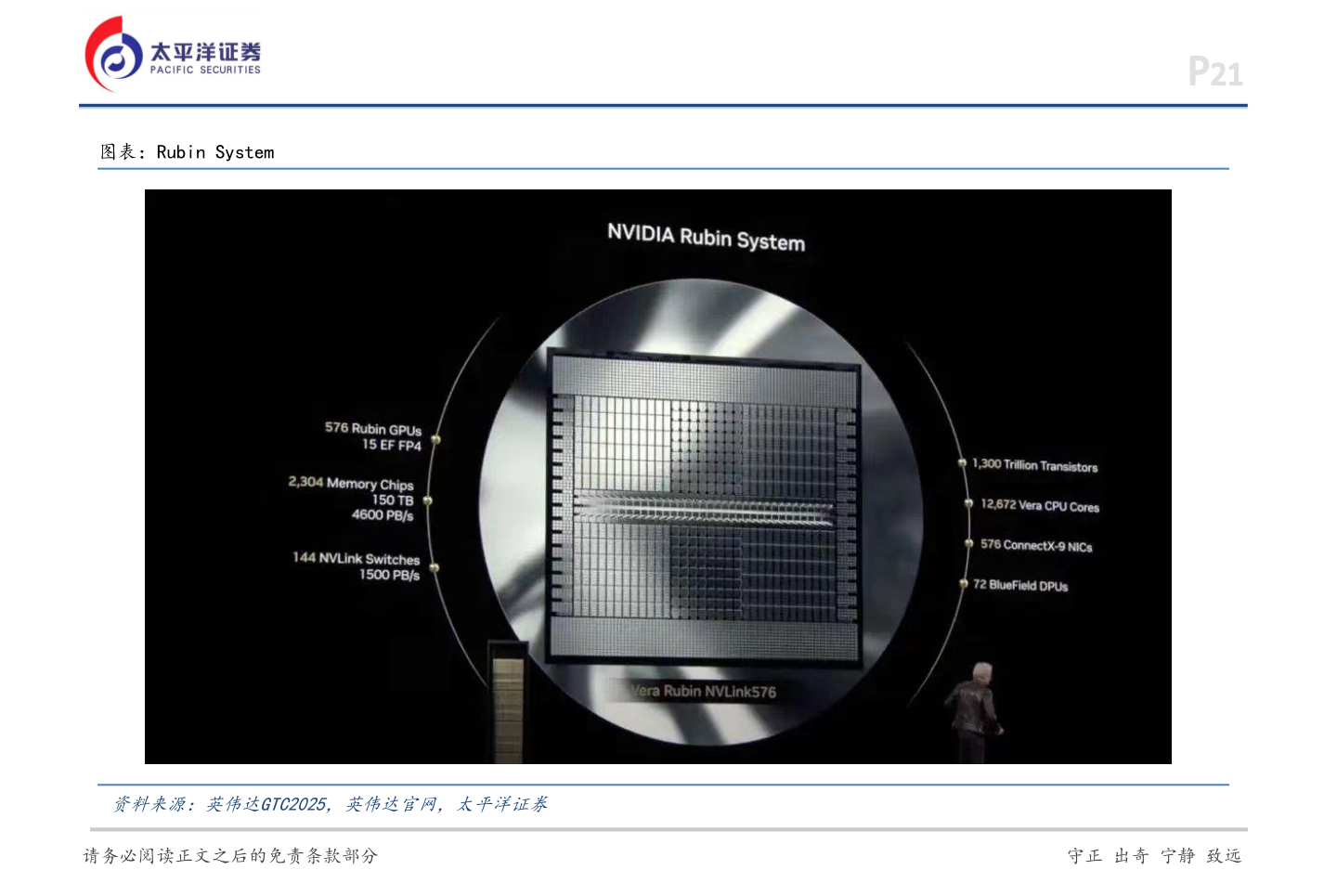Image resolution: width=1337 pixels, height=896 pixels.
Task: Select the 图表: Rubin System chart title
Action: point(188,152)
